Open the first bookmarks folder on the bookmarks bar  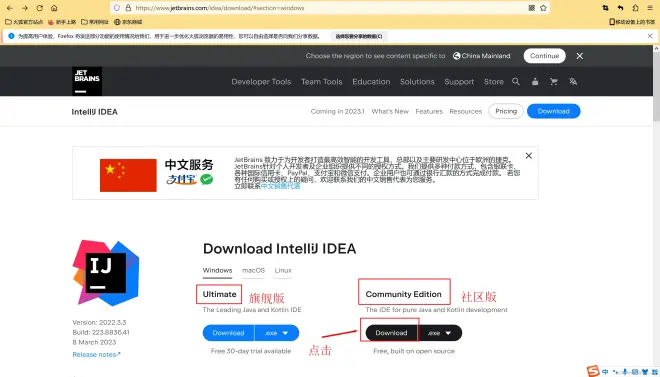click(x=24, y=22)
